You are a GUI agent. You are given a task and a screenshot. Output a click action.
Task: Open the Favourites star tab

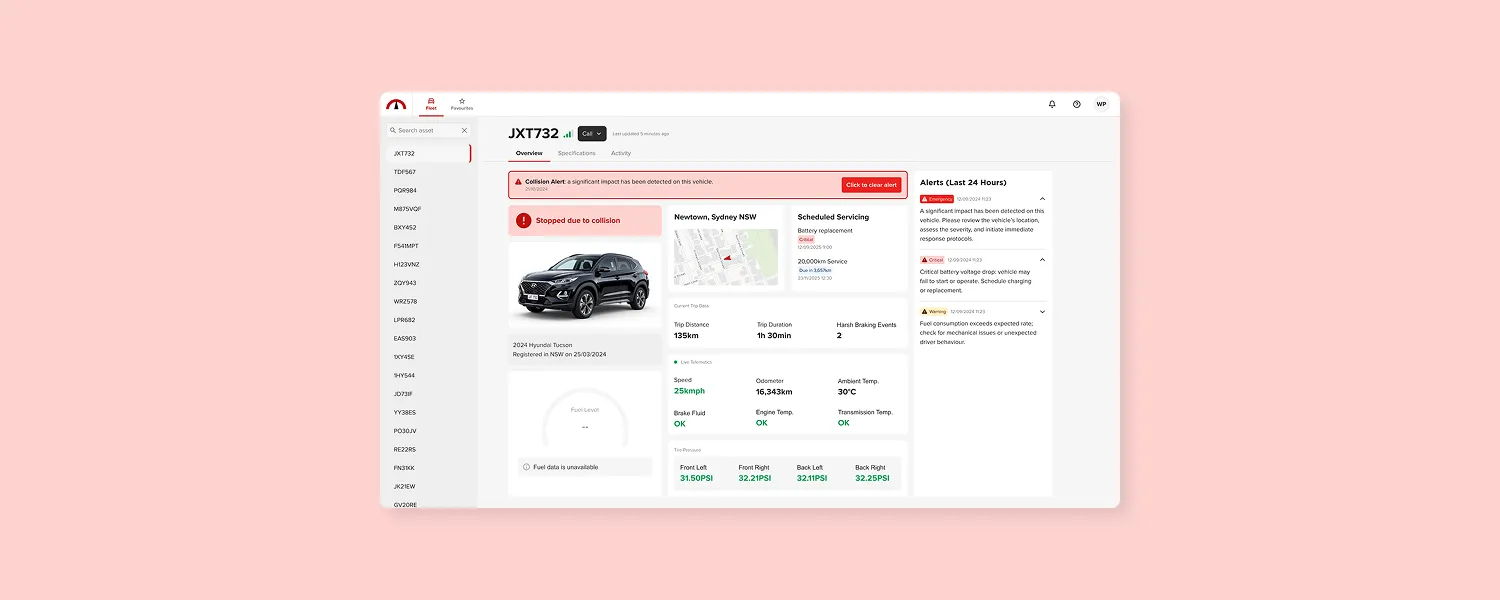pos(462,104)
